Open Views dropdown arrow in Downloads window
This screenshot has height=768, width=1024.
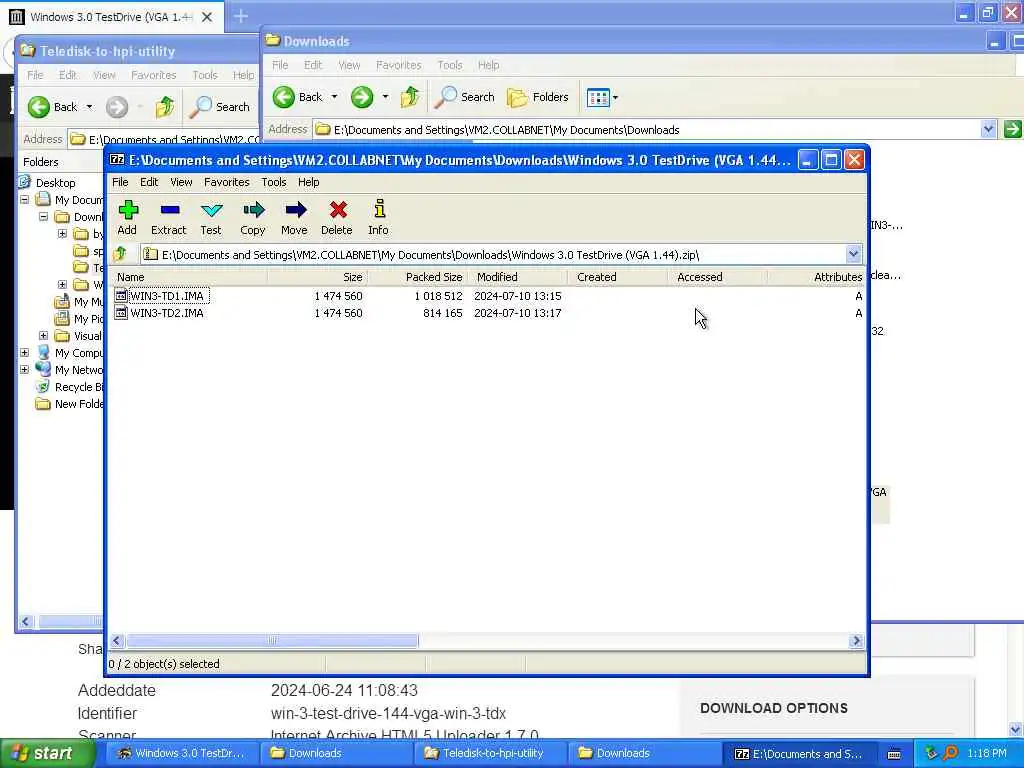(x=615, y=98)
